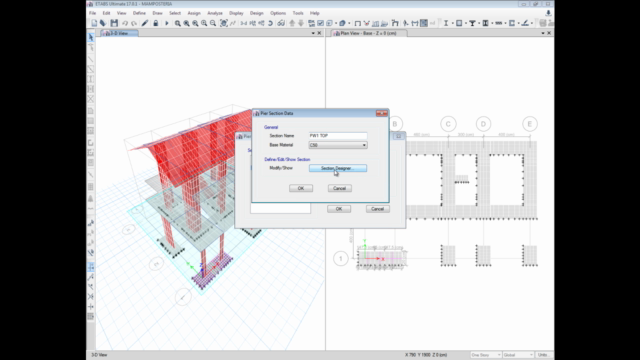The width and height of the screenshot is (640, 360).
Task: Click the concrete frame design square icon
Action: tap(459, 23)
